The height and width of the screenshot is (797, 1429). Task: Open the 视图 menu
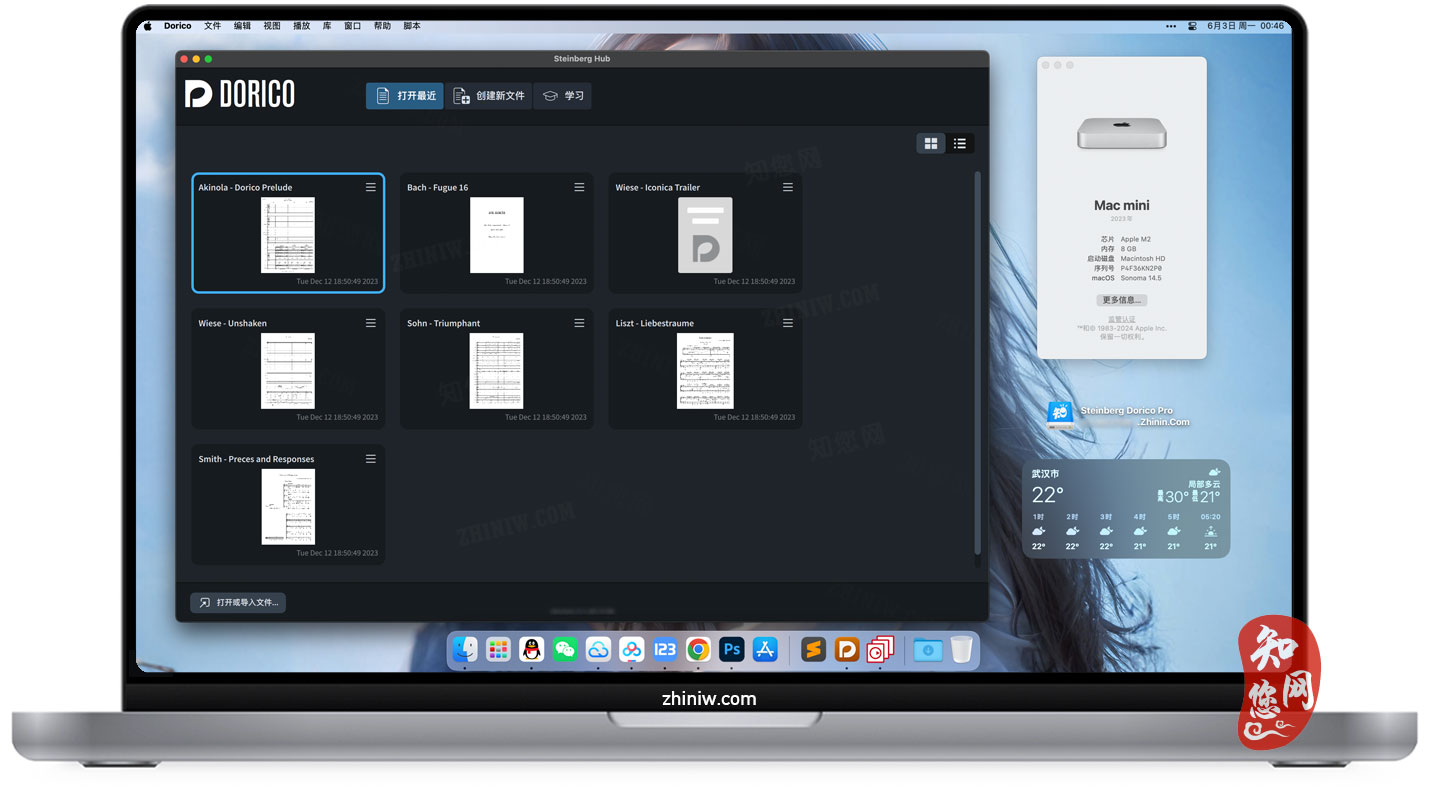272,26
